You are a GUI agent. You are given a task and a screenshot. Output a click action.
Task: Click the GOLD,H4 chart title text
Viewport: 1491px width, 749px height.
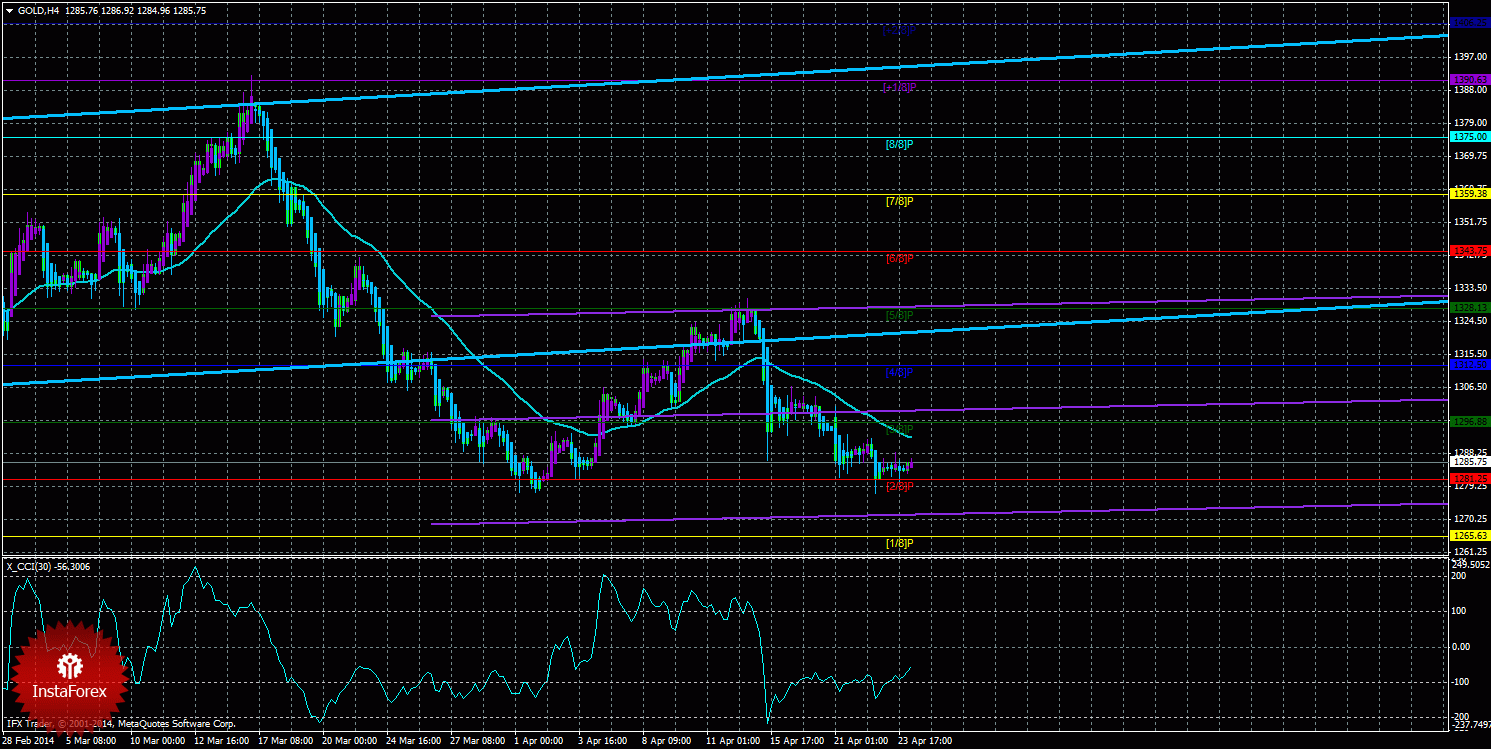click(38, 10)
